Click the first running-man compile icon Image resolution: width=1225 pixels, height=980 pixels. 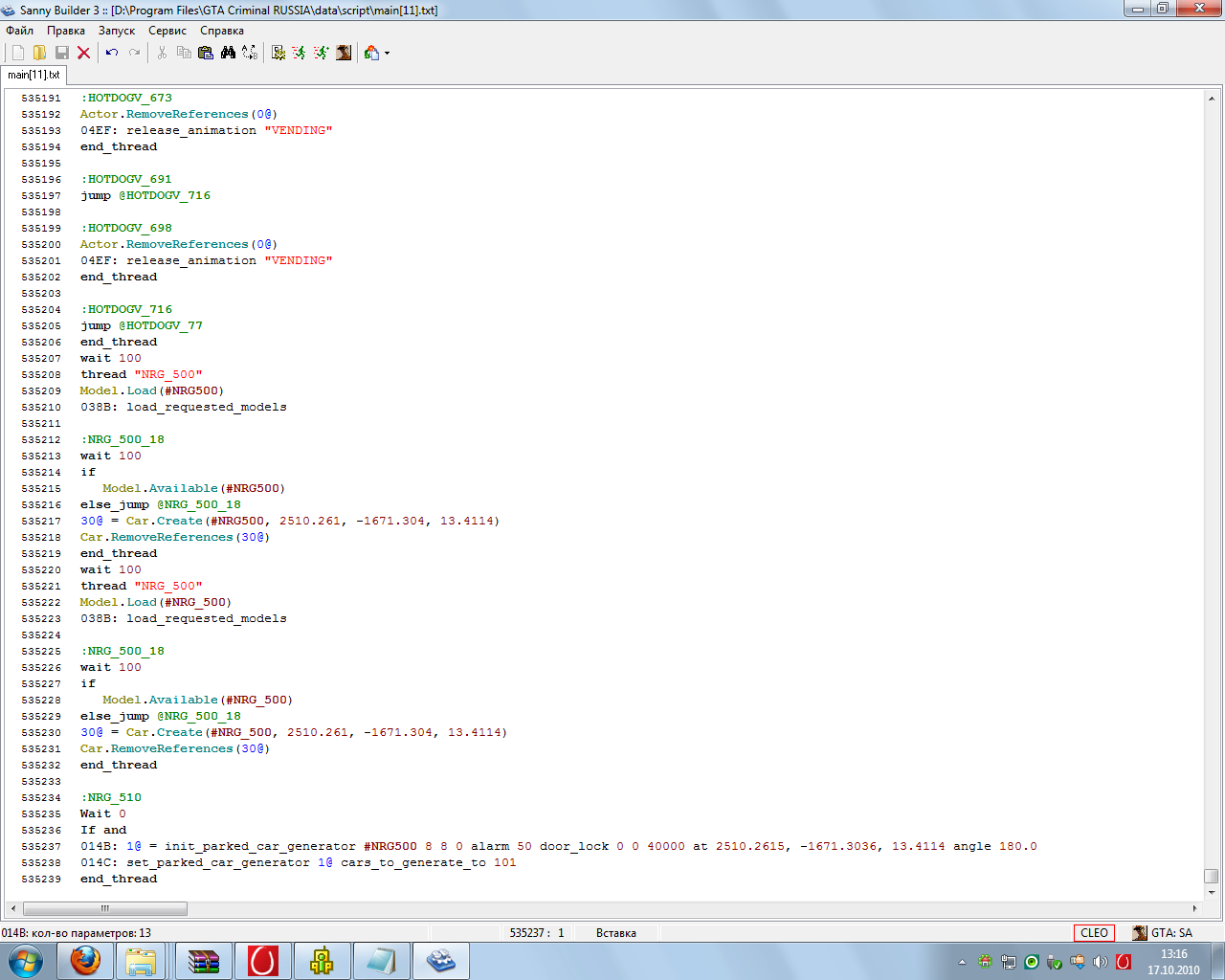300,53
